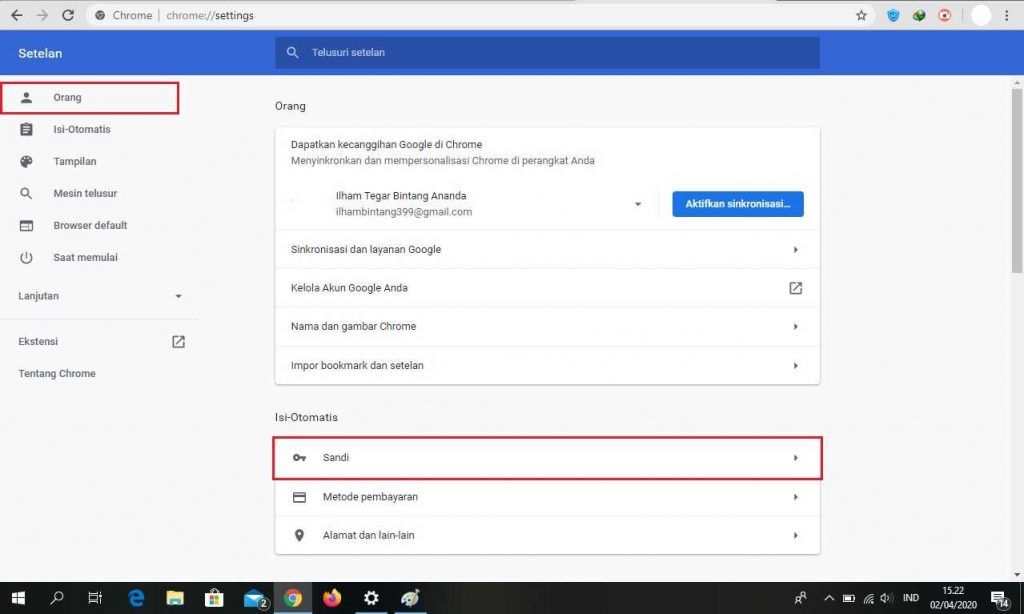Open the Sandi passwords row
The height and width of the screenshot is (614, 1024).
coord(547,458)
